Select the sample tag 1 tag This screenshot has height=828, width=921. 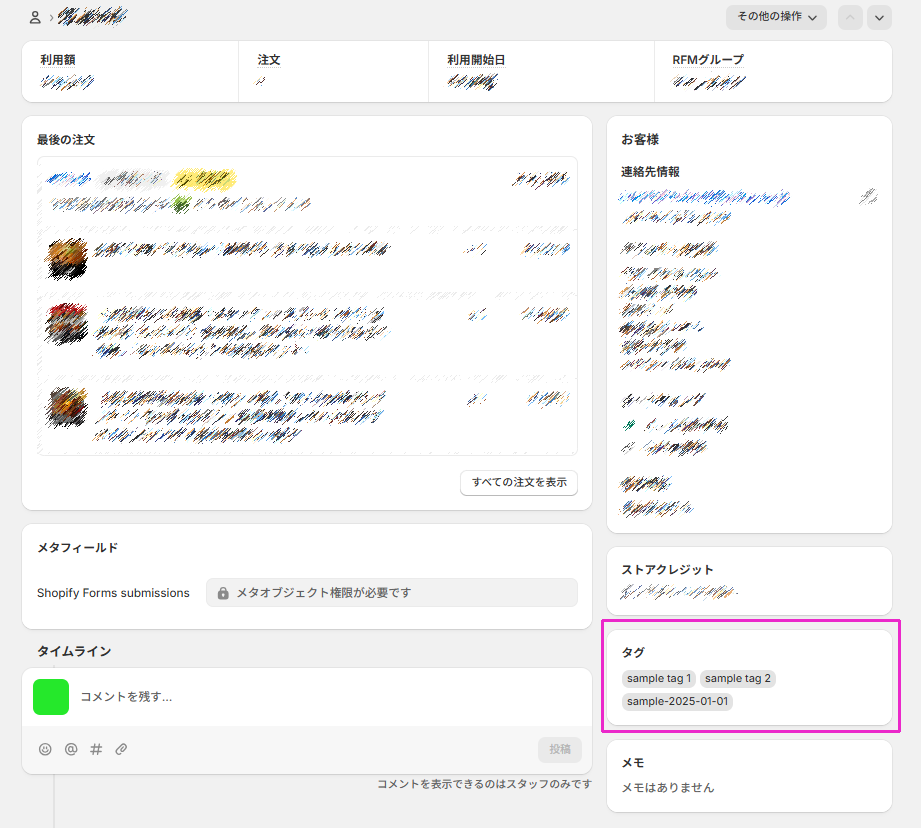point(659,679)
